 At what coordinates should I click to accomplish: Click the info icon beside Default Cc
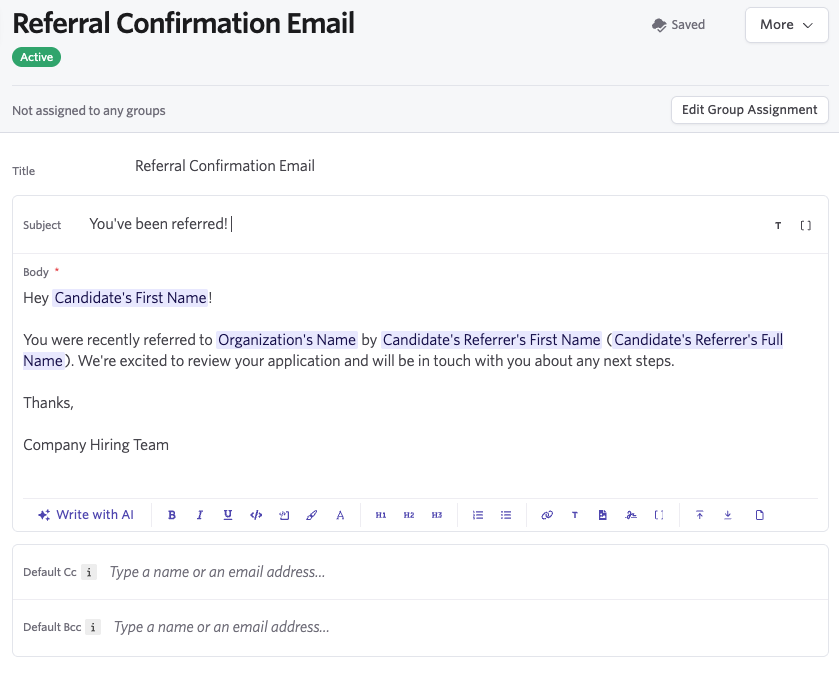click(x=89, y=573)
